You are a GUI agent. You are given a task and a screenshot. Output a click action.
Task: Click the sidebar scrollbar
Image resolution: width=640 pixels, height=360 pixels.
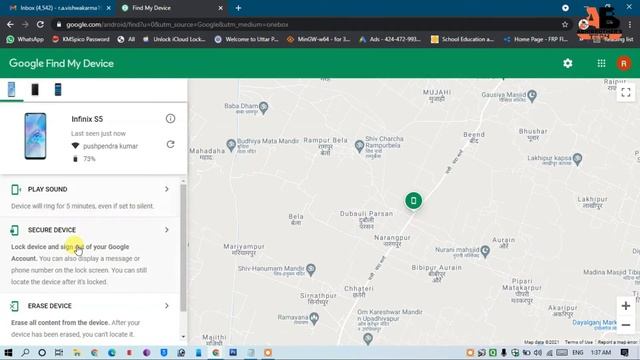[x=183, y=247]
